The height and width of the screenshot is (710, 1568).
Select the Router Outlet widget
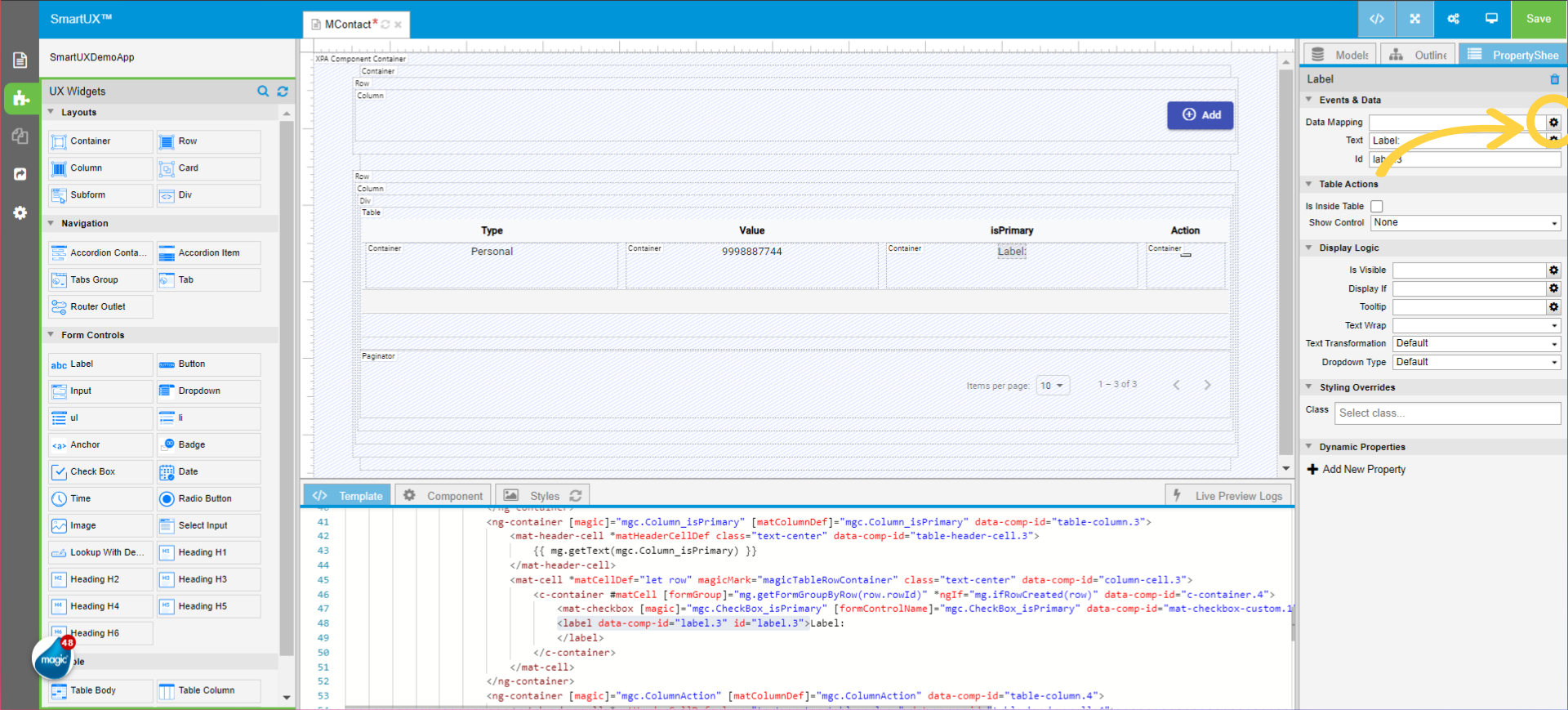pos(100,307)
